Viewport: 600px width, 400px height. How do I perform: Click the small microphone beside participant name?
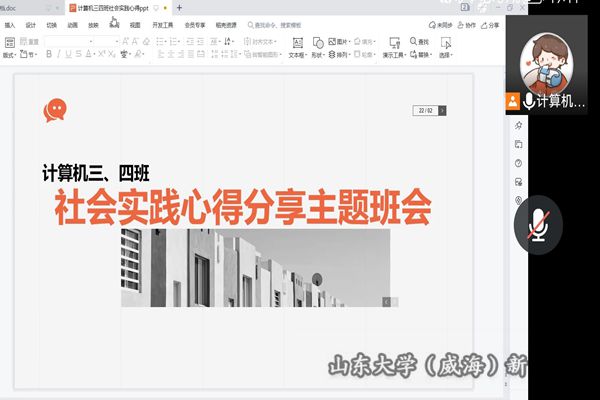point(529,101)
